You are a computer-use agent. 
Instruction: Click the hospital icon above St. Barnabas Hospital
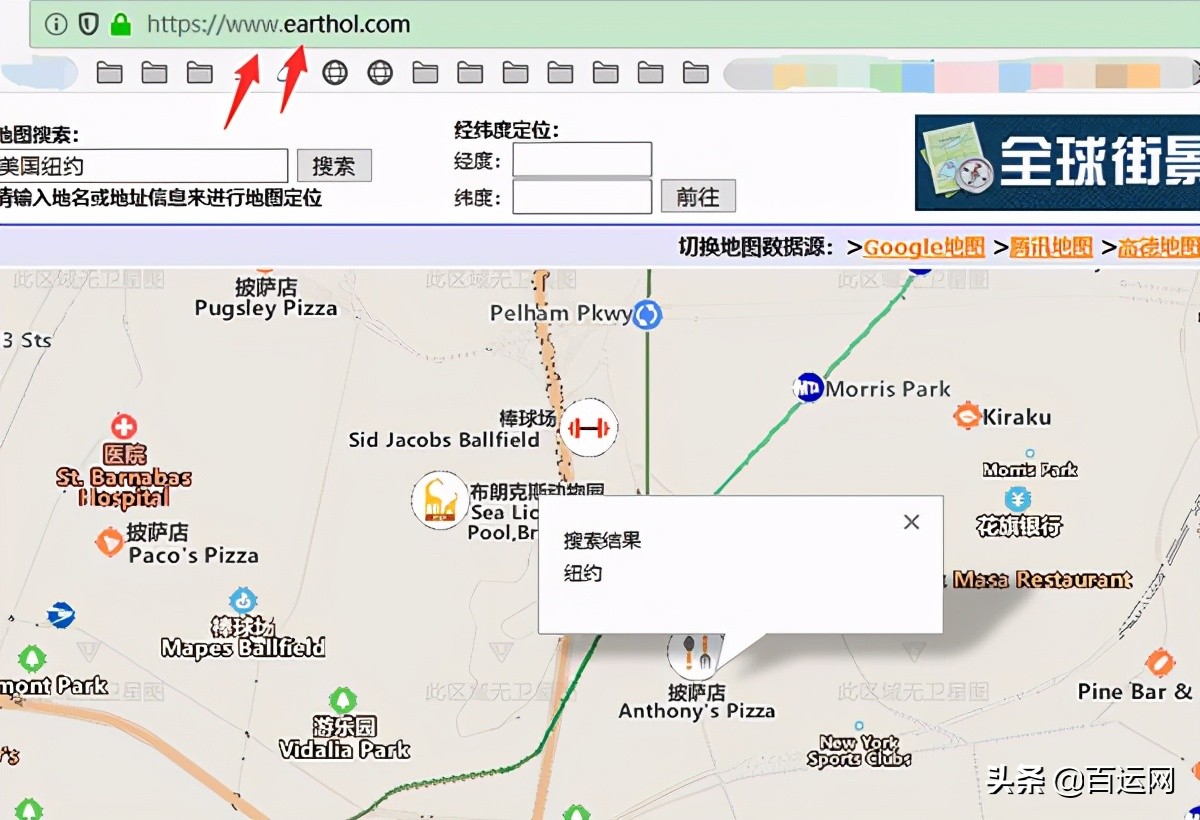point(122,428)
